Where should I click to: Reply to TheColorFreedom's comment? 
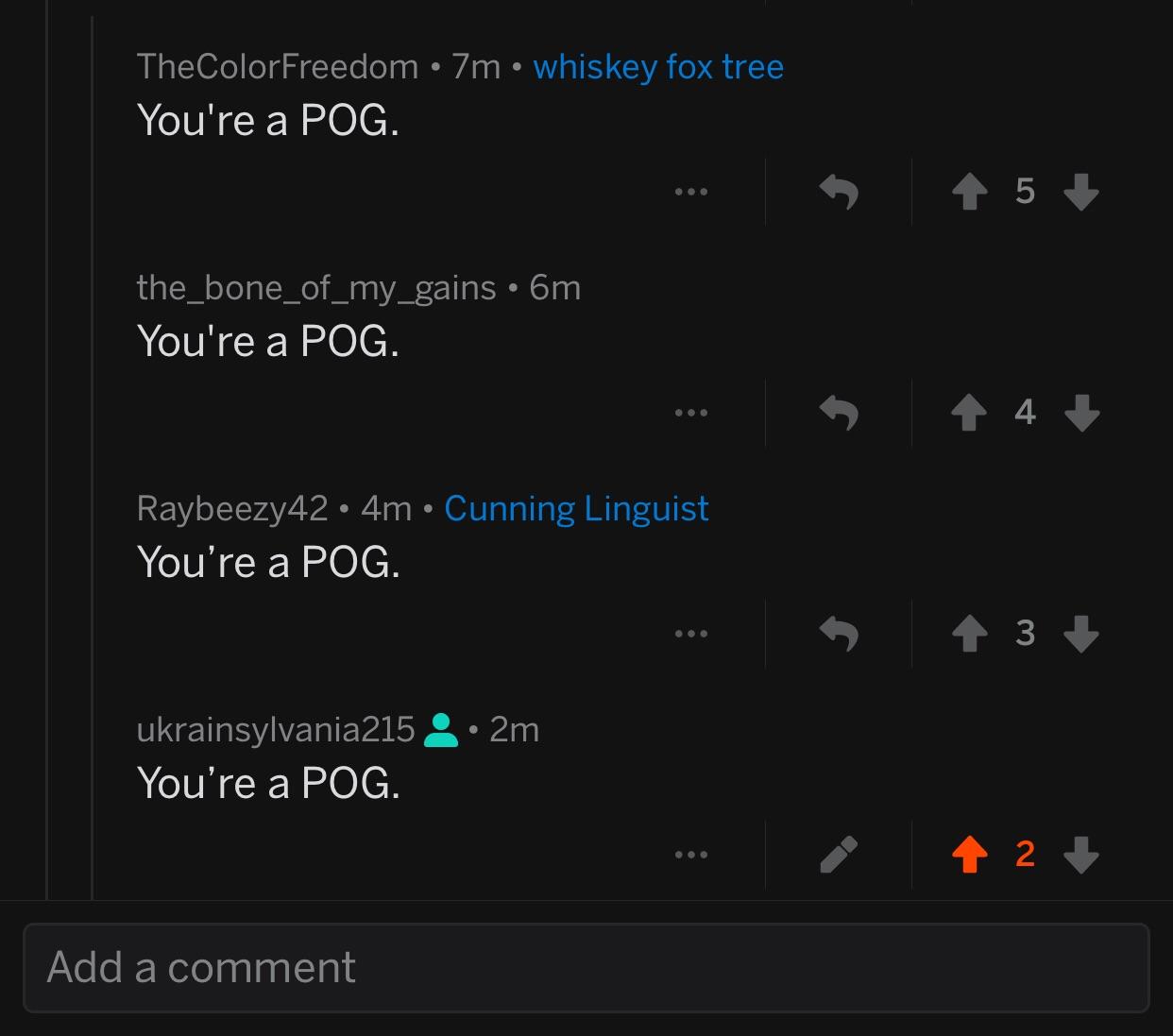pyautogui.click(x=839, y=192)
